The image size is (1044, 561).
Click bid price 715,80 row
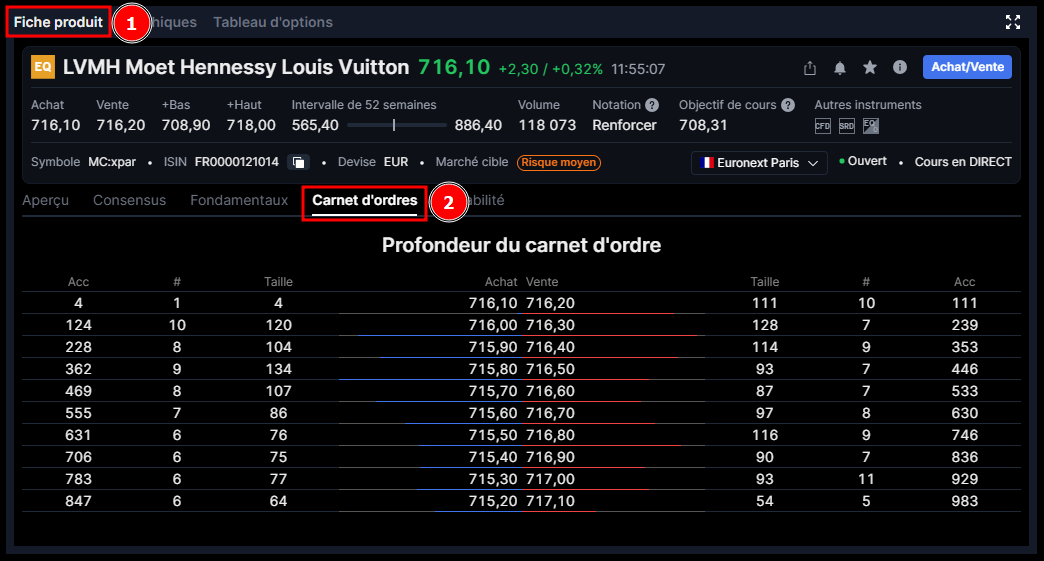point(493,369)
